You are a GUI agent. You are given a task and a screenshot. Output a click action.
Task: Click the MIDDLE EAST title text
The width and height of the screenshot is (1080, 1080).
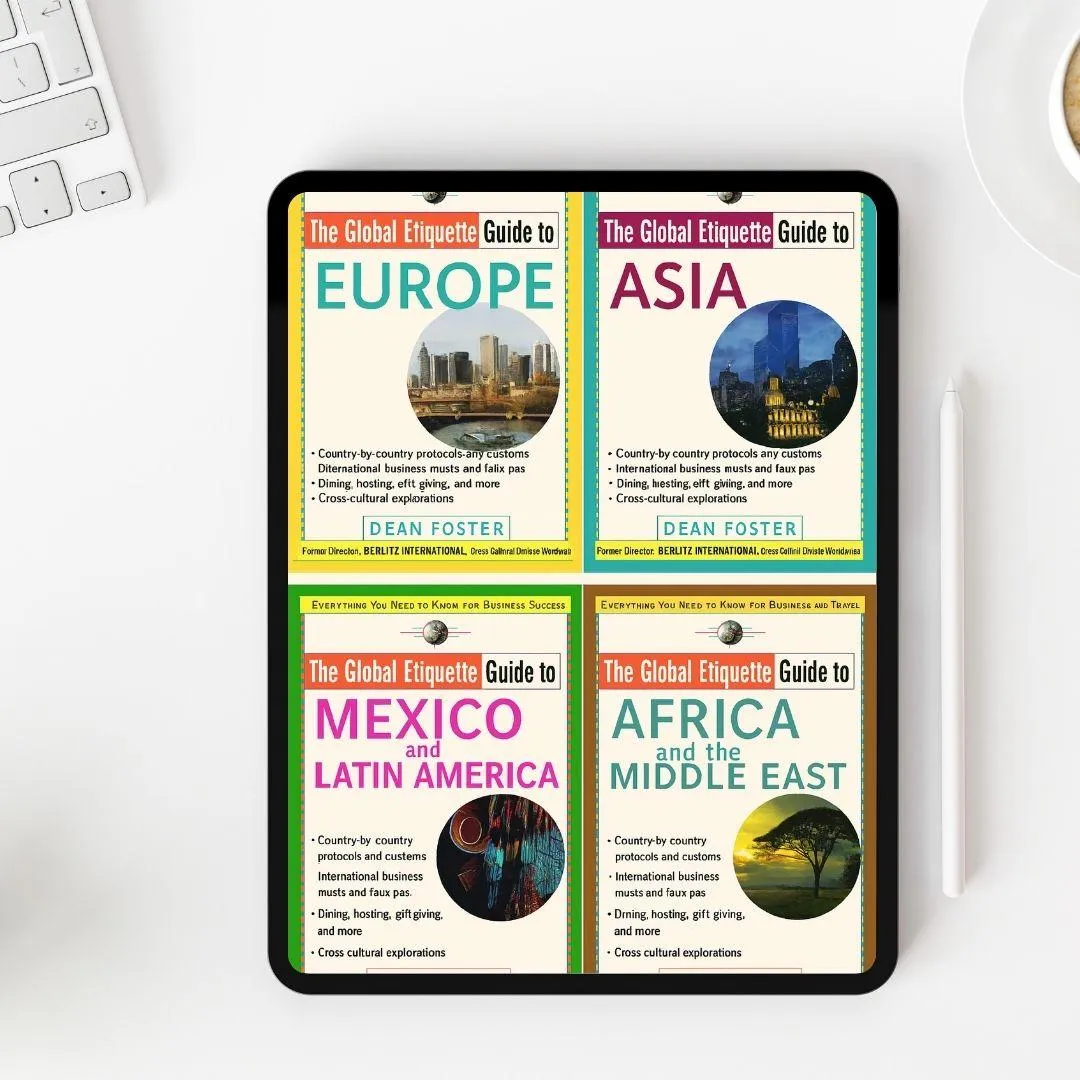(728, 776)
